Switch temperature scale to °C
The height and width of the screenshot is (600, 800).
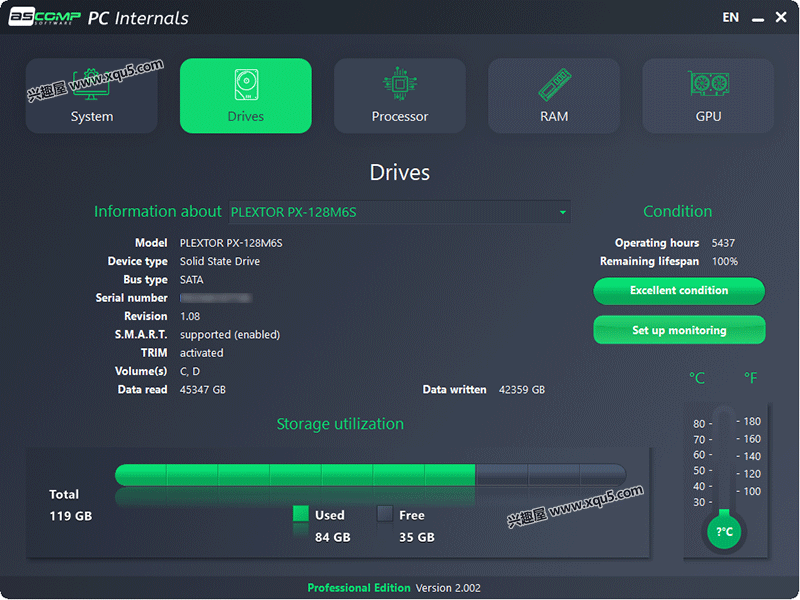pyautogui.click(x=697, y=378)
